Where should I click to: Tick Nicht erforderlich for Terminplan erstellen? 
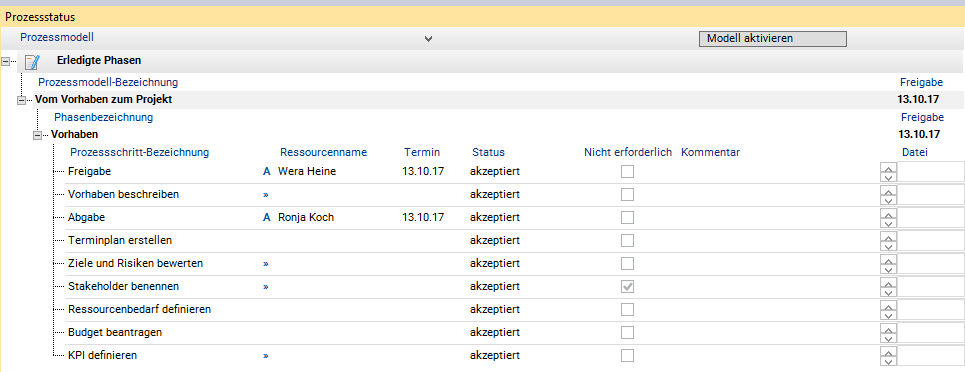tap(627, 240)
